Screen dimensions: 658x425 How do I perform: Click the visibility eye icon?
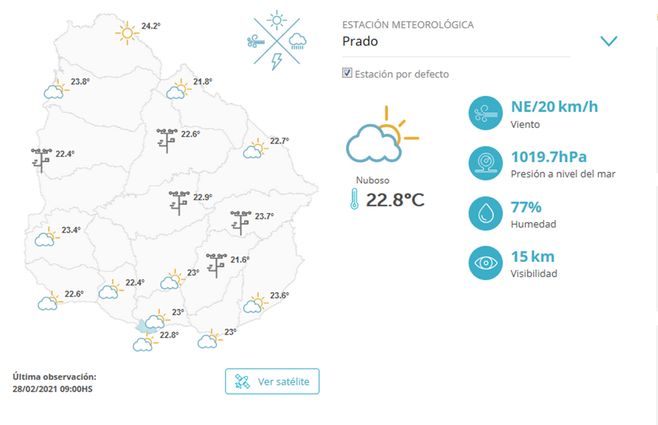[x=486, y=263]
